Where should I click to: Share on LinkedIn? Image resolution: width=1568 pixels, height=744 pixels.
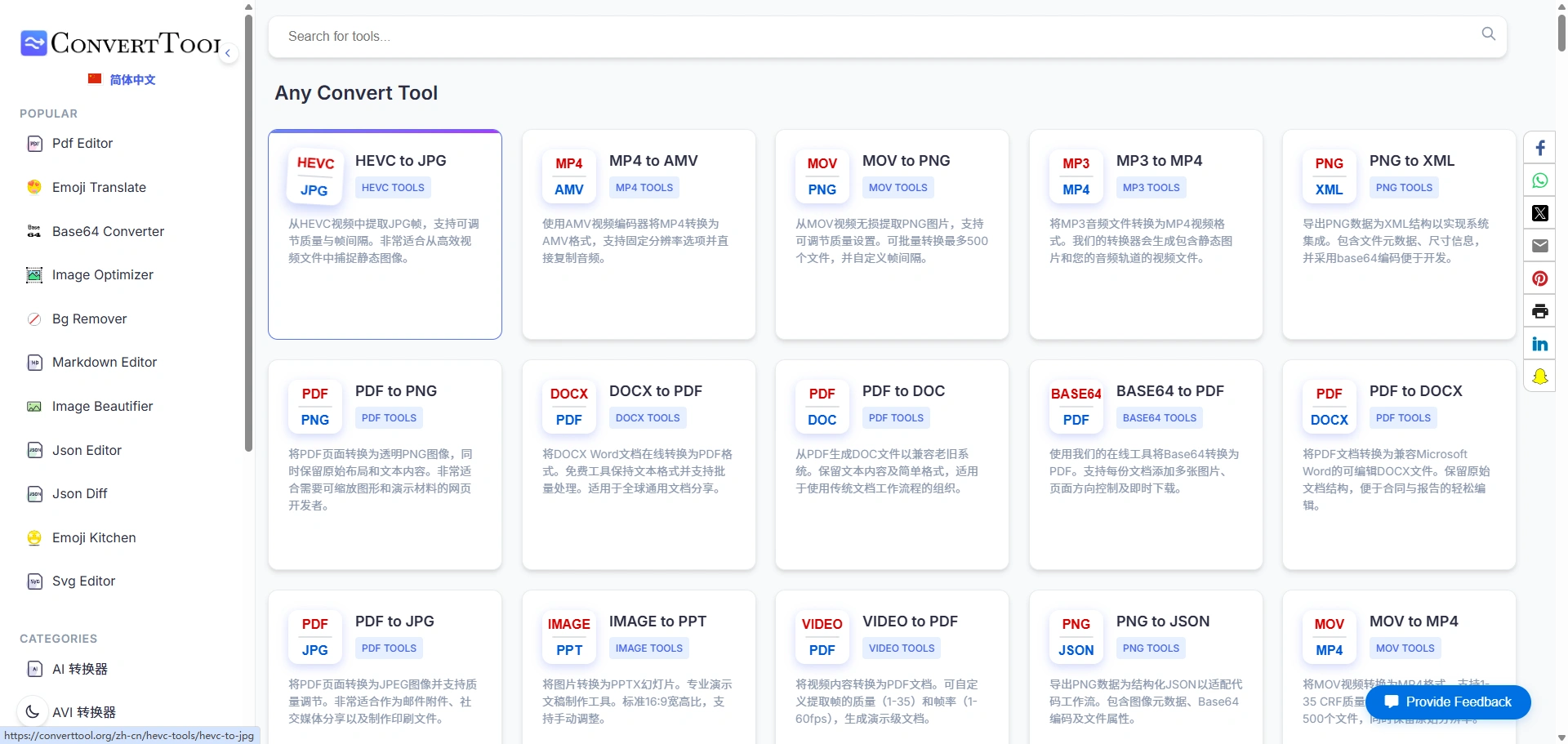[x=1540, y=344]
